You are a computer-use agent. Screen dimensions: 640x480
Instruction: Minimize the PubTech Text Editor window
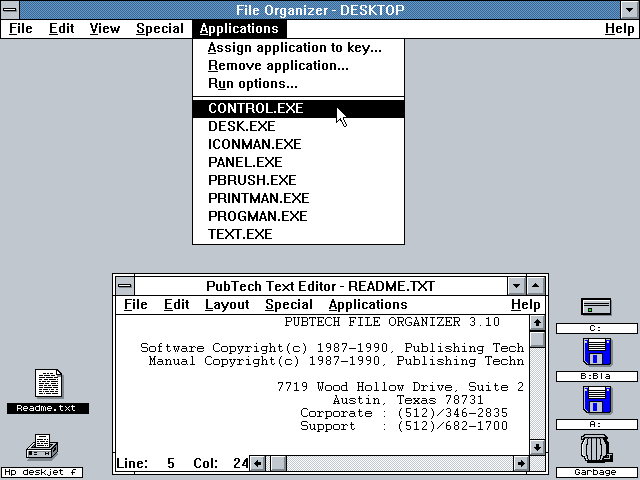[516, 286]
